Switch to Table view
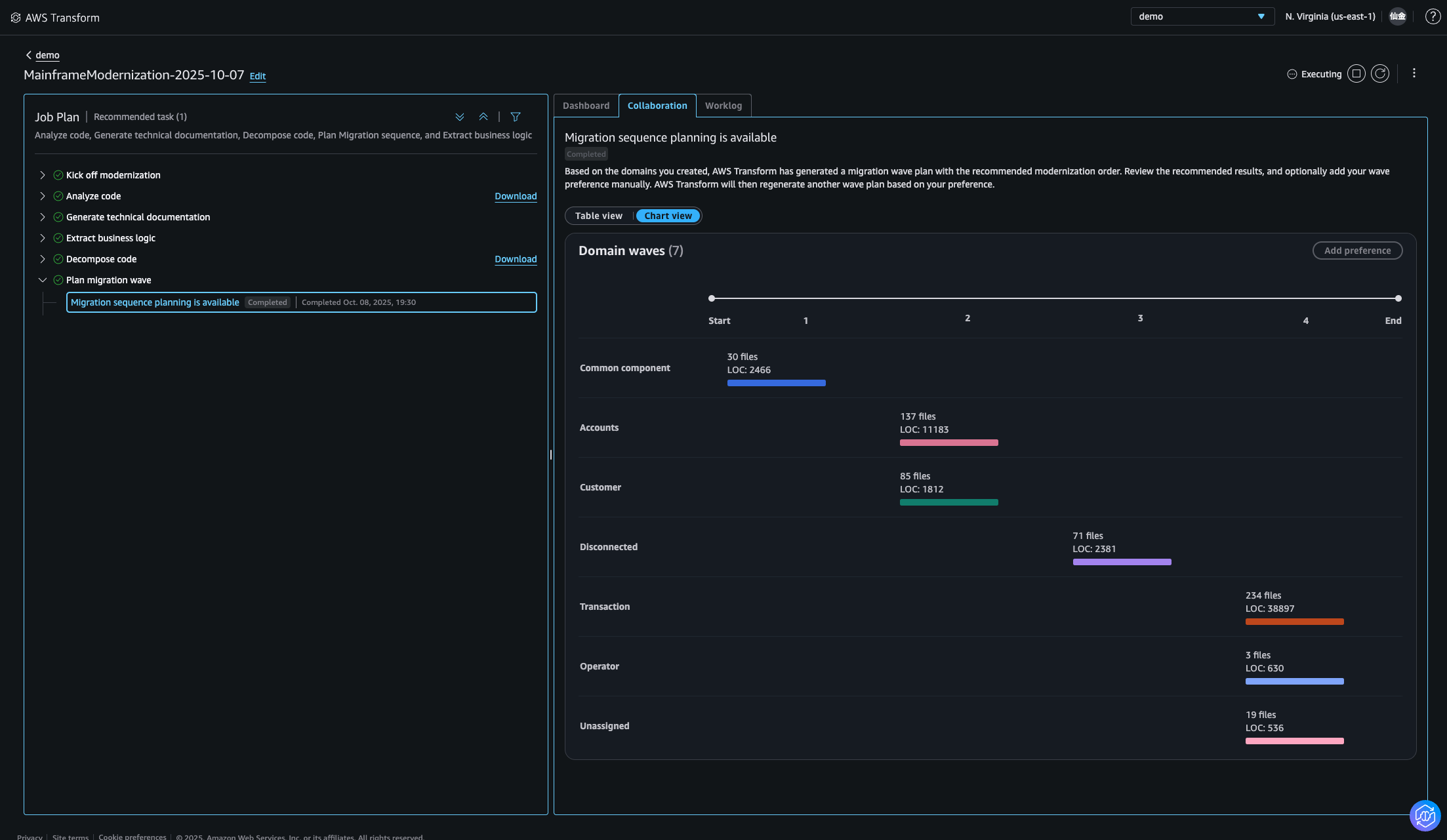The width and height of the screenshot is (1447, 840). [599, 216]
